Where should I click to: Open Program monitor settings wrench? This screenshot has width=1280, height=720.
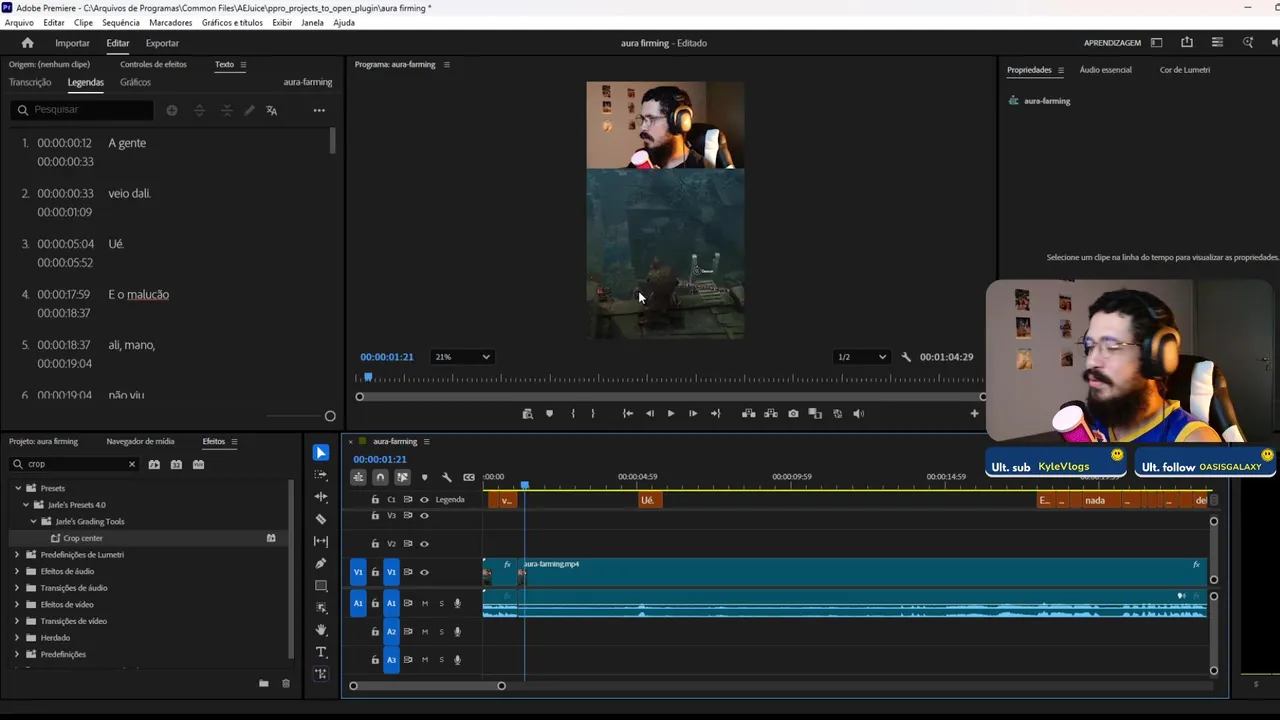click(x=906, y=357)
